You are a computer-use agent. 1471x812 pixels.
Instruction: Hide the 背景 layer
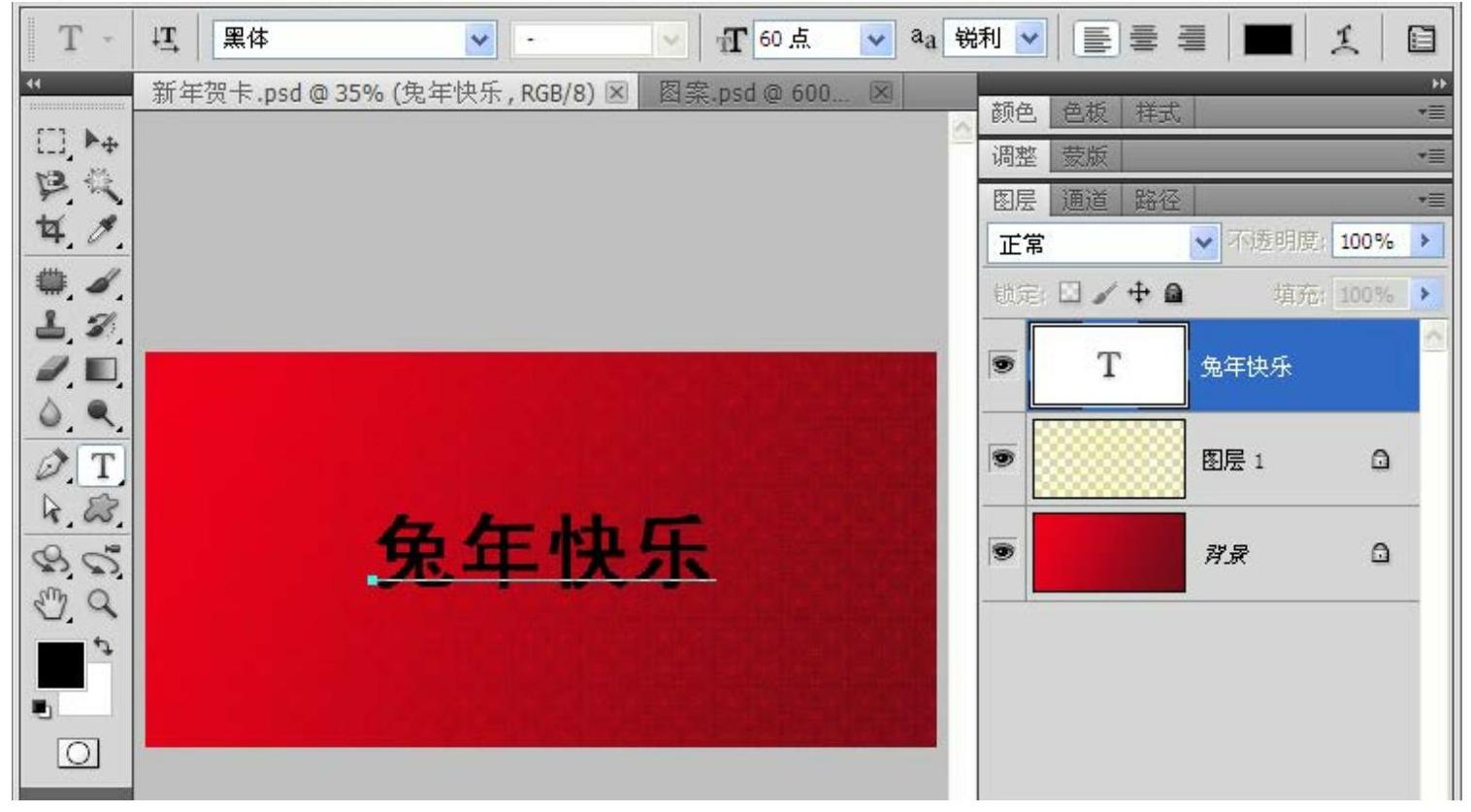1002,551
